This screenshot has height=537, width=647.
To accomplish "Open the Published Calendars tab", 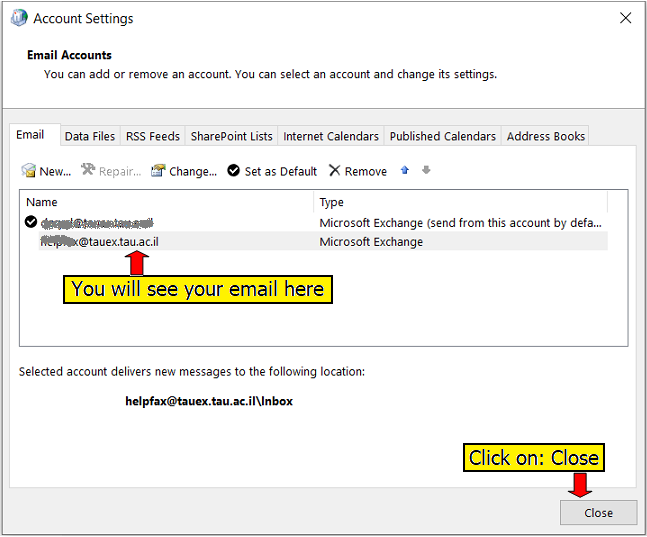I will coord(443,136).
